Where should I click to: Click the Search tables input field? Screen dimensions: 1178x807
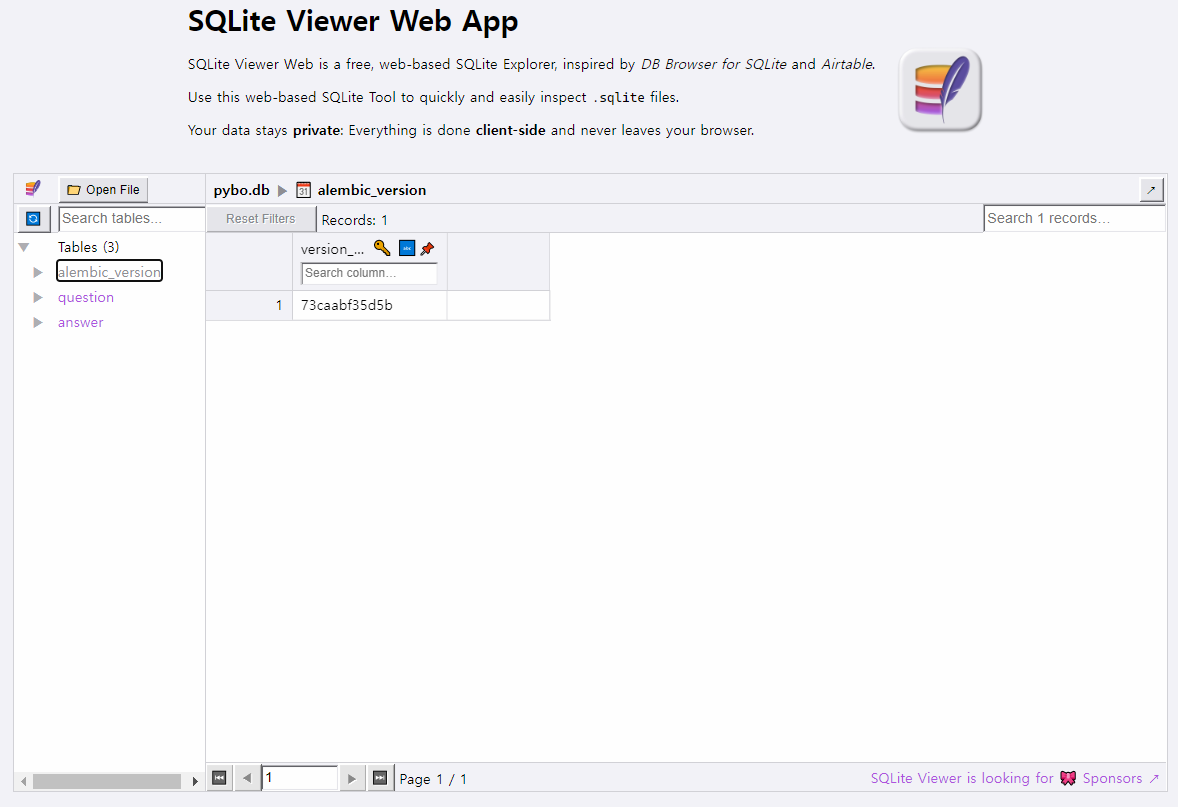tap(131, 218)
